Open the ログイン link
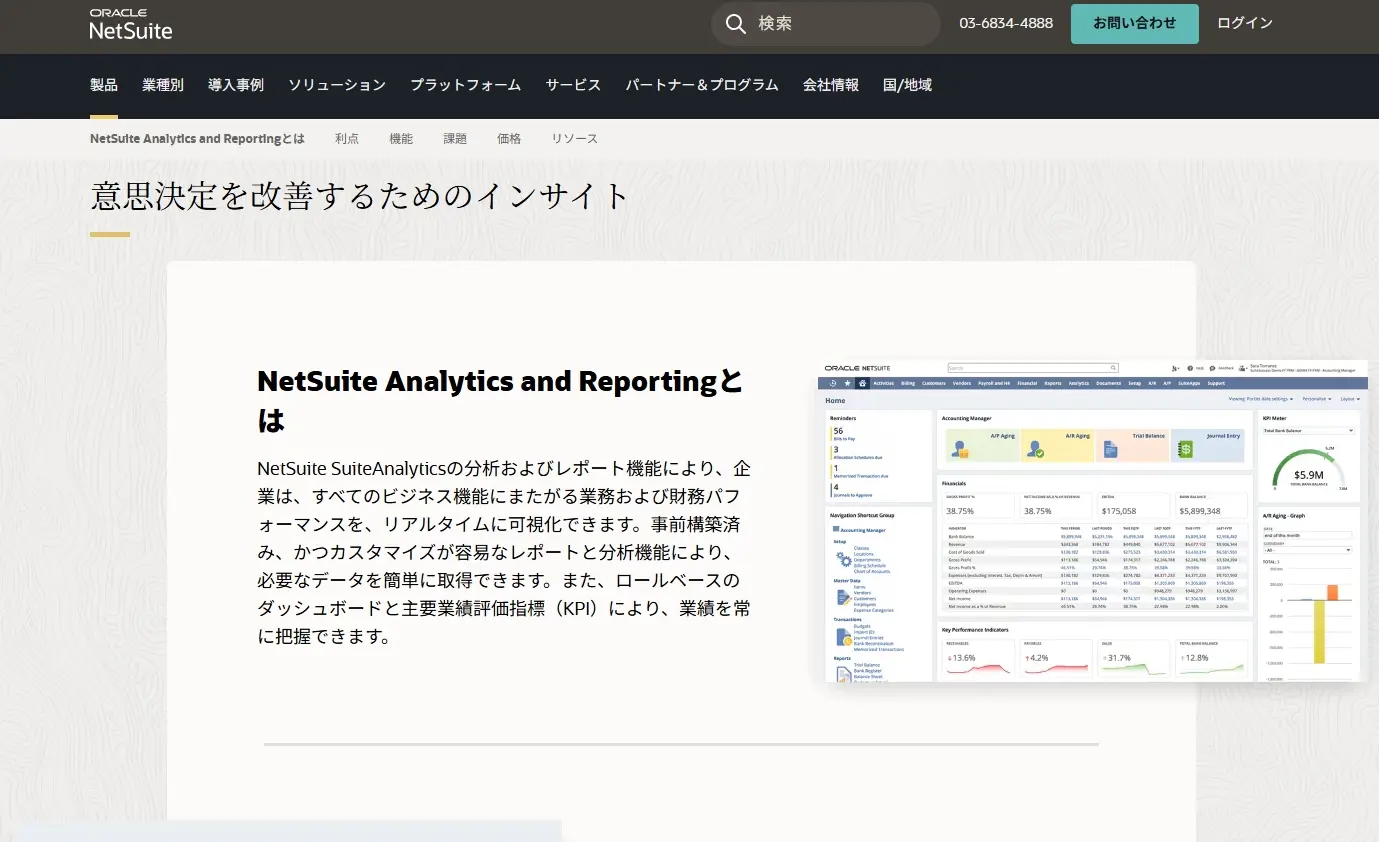Image resolution: width=1379 pixels, height=842 pixels. [1245, 23]
